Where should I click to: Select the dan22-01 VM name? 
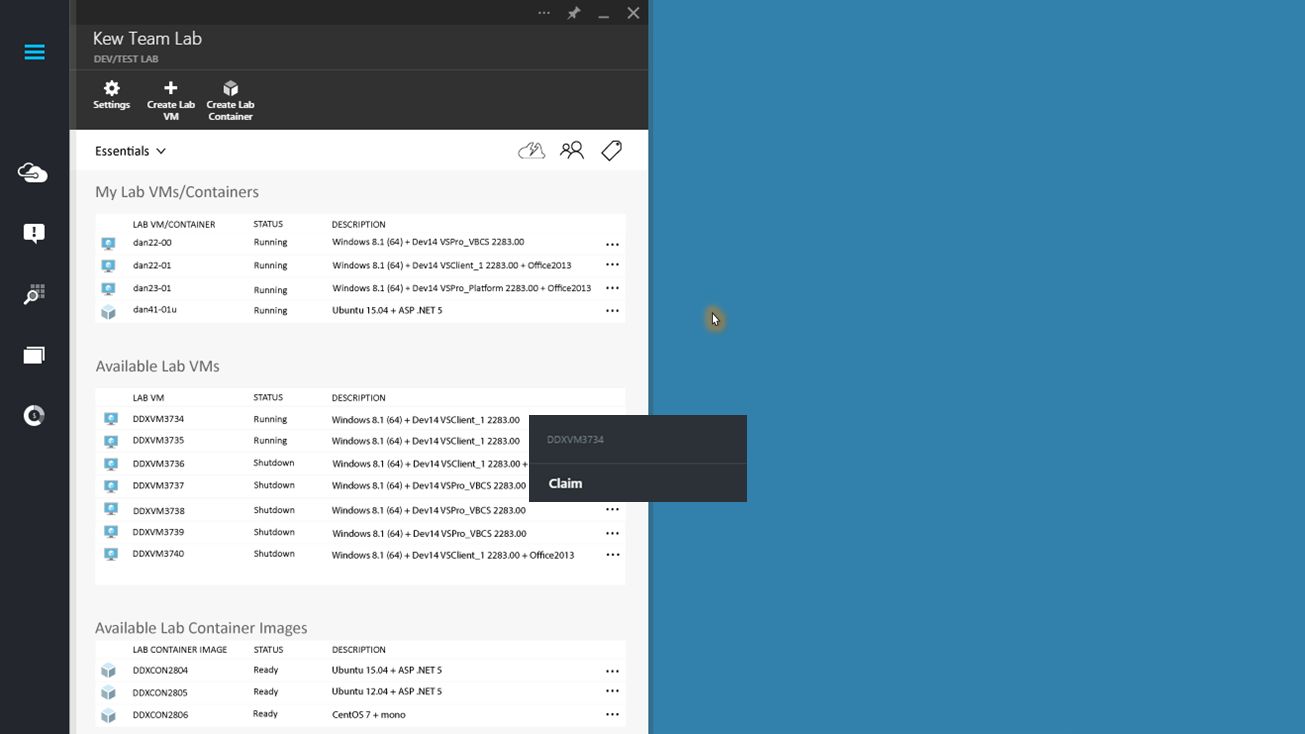(x=152, y=265)
